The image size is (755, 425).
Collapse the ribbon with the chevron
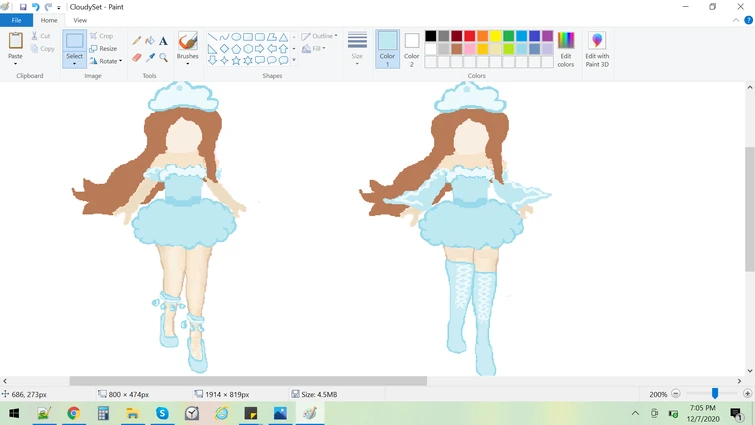(736, 20)
